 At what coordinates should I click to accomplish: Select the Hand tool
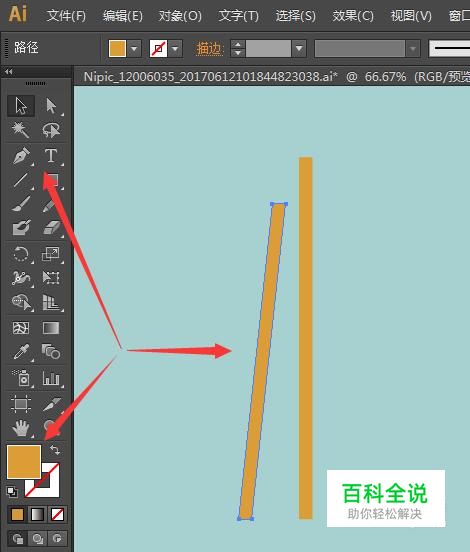coord(21,428)
